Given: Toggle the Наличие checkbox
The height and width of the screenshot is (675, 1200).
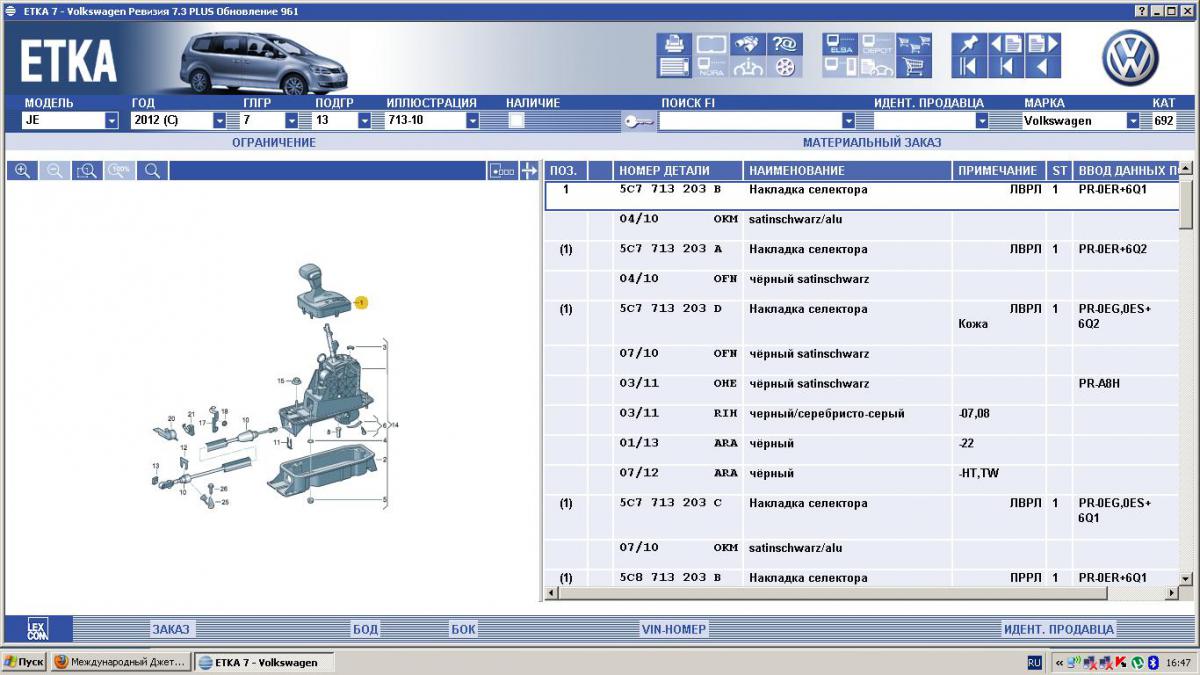Looking at the screenshot, I should click(517, 120).
